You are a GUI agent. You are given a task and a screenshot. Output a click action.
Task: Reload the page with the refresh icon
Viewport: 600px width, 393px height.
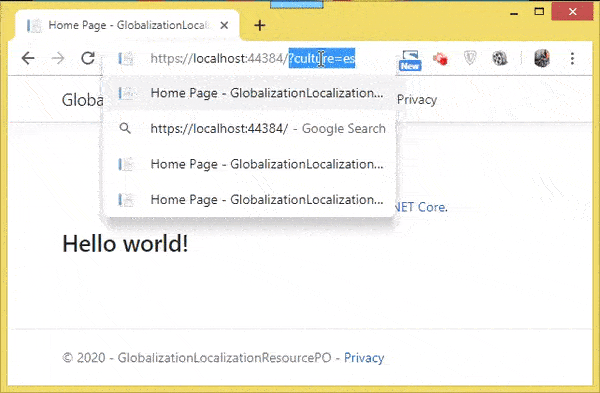click(x=88, y=58)
